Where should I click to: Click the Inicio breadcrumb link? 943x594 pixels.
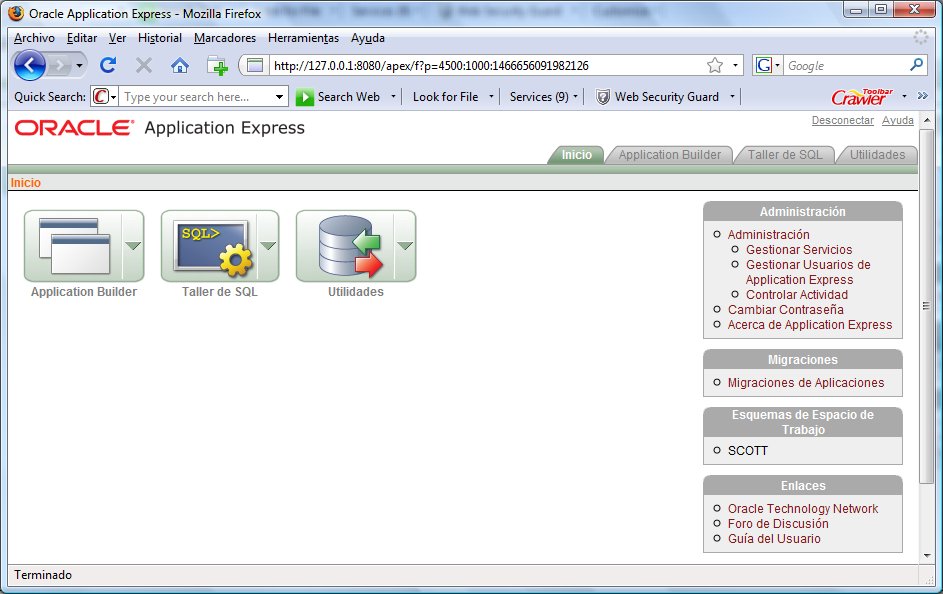[26, 183]
